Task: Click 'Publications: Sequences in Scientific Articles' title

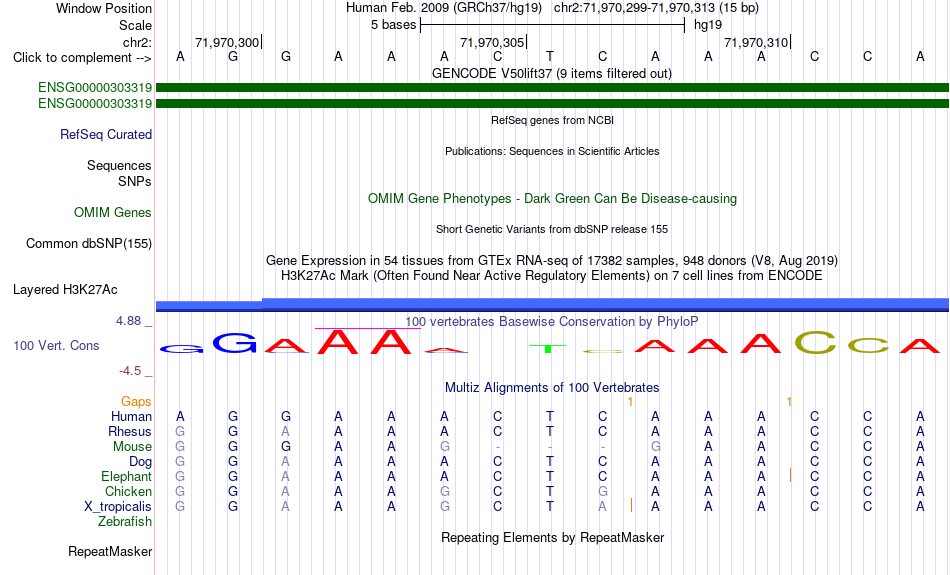Action: point(552,151)
